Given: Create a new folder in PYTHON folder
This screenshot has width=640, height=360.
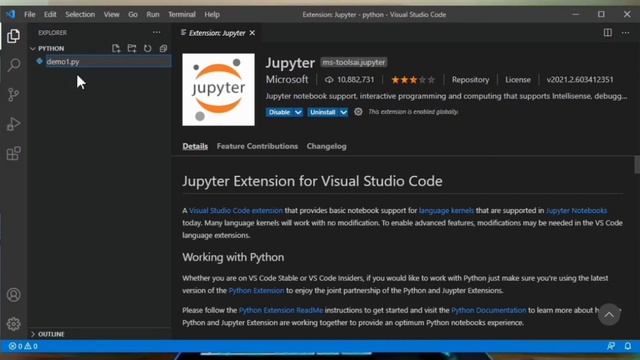Looking at the screenshot, I should [x=132, y=49].
